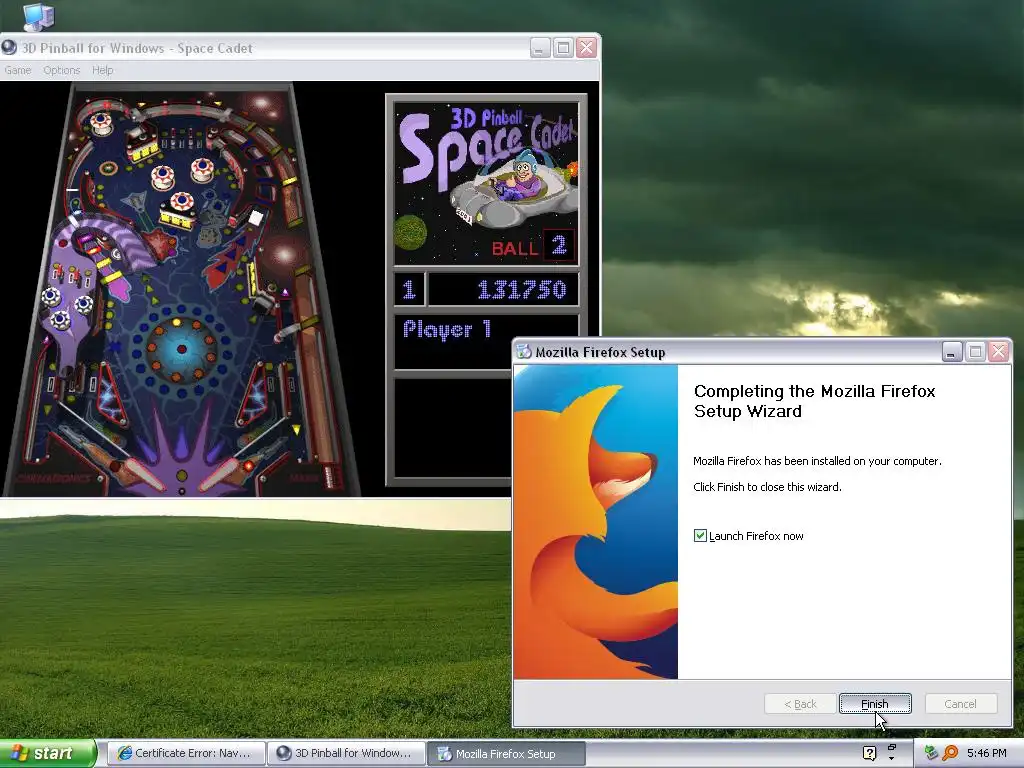
Task: Click the 5:46 PM taskbar clock
Action: (986, 753)
